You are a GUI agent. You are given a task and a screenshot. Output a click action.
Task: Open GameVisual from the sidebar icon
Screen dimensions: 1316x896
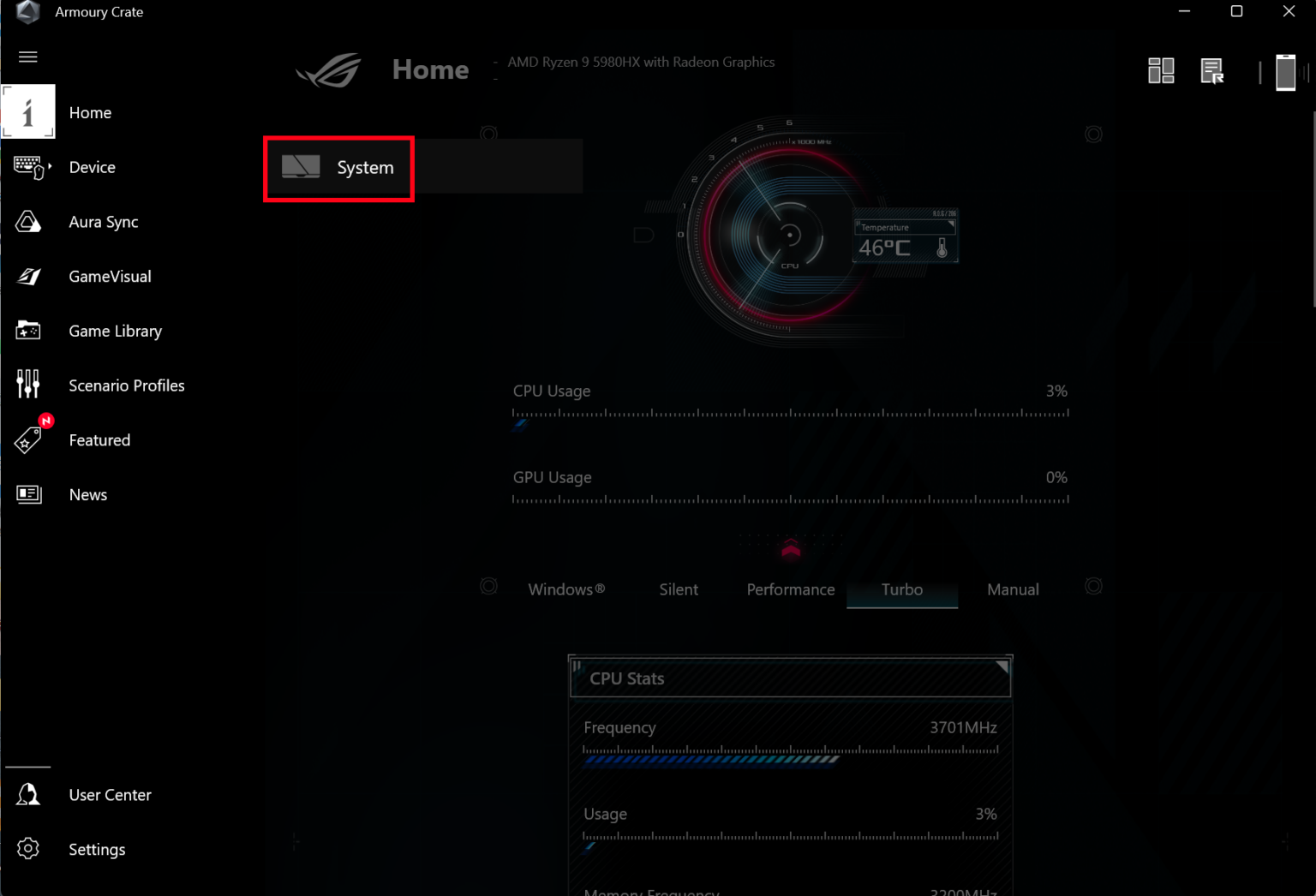28,276
